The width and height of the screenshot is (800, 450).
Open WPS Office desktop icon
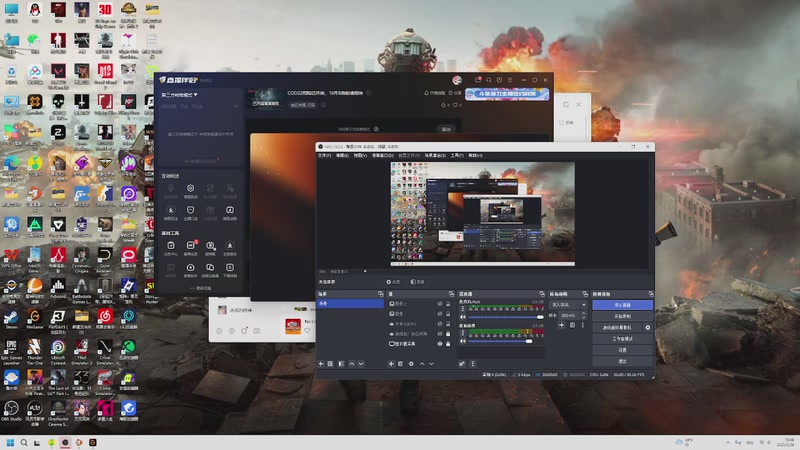tap(11, 258)
